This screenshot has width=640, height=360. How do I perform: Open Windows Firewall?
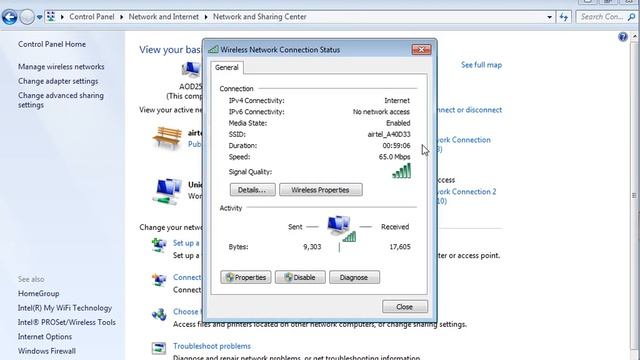pyautogui.click(x=47, y=351)
